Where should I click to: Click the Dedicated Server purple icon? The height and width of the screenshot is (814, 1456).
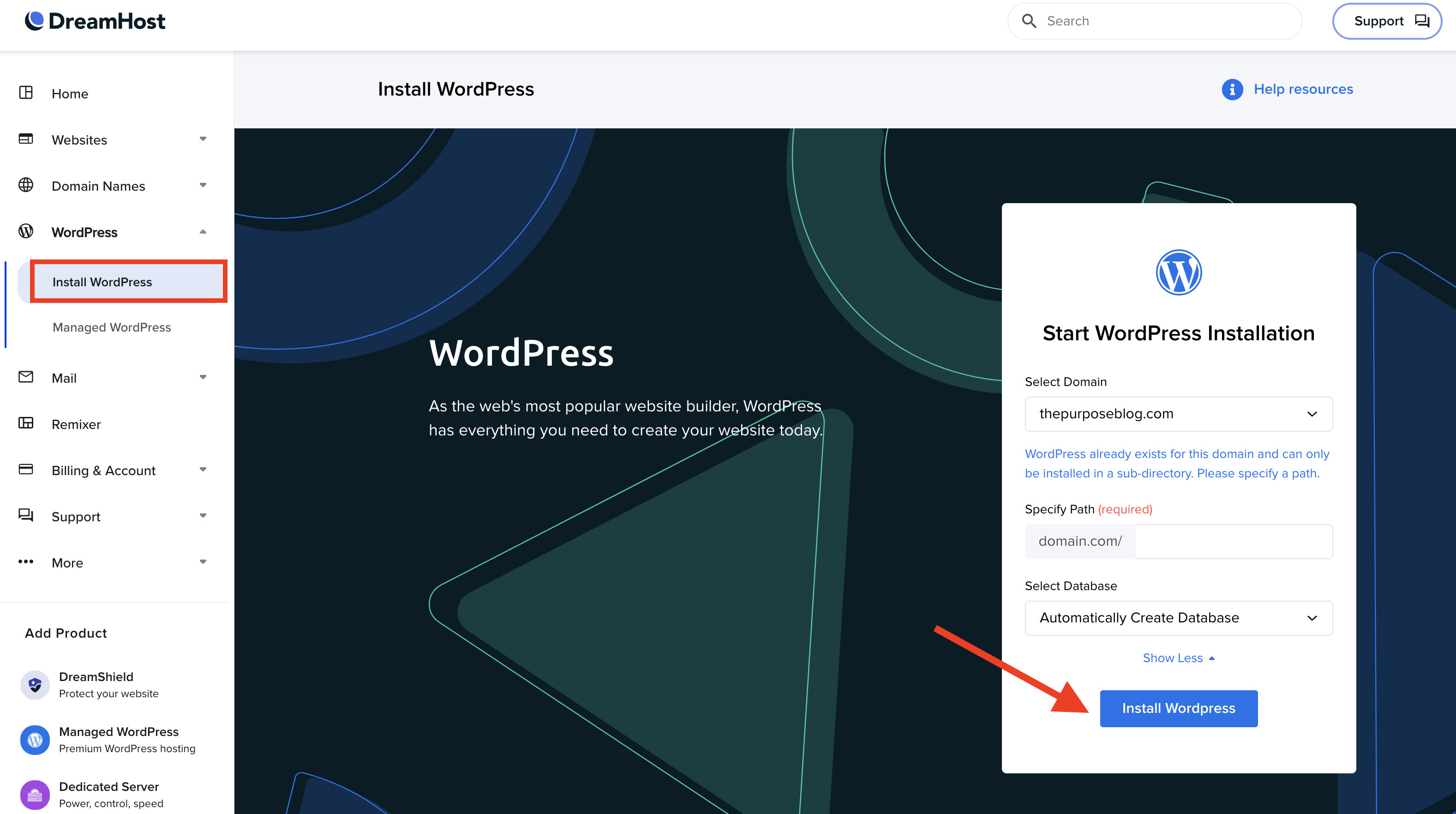pyautogui.click(x=35, y=794)
